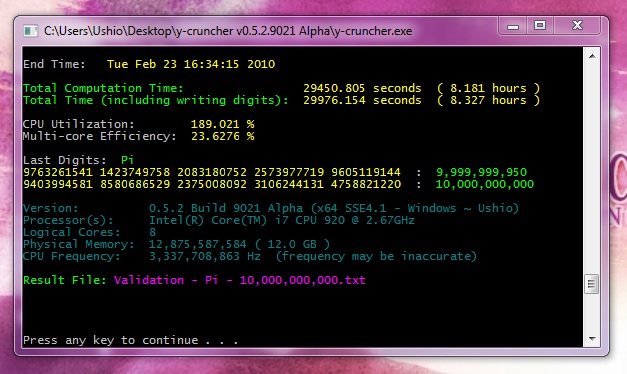627x374 pixels.
Task: Click the Version build information line
Action: 271,208
